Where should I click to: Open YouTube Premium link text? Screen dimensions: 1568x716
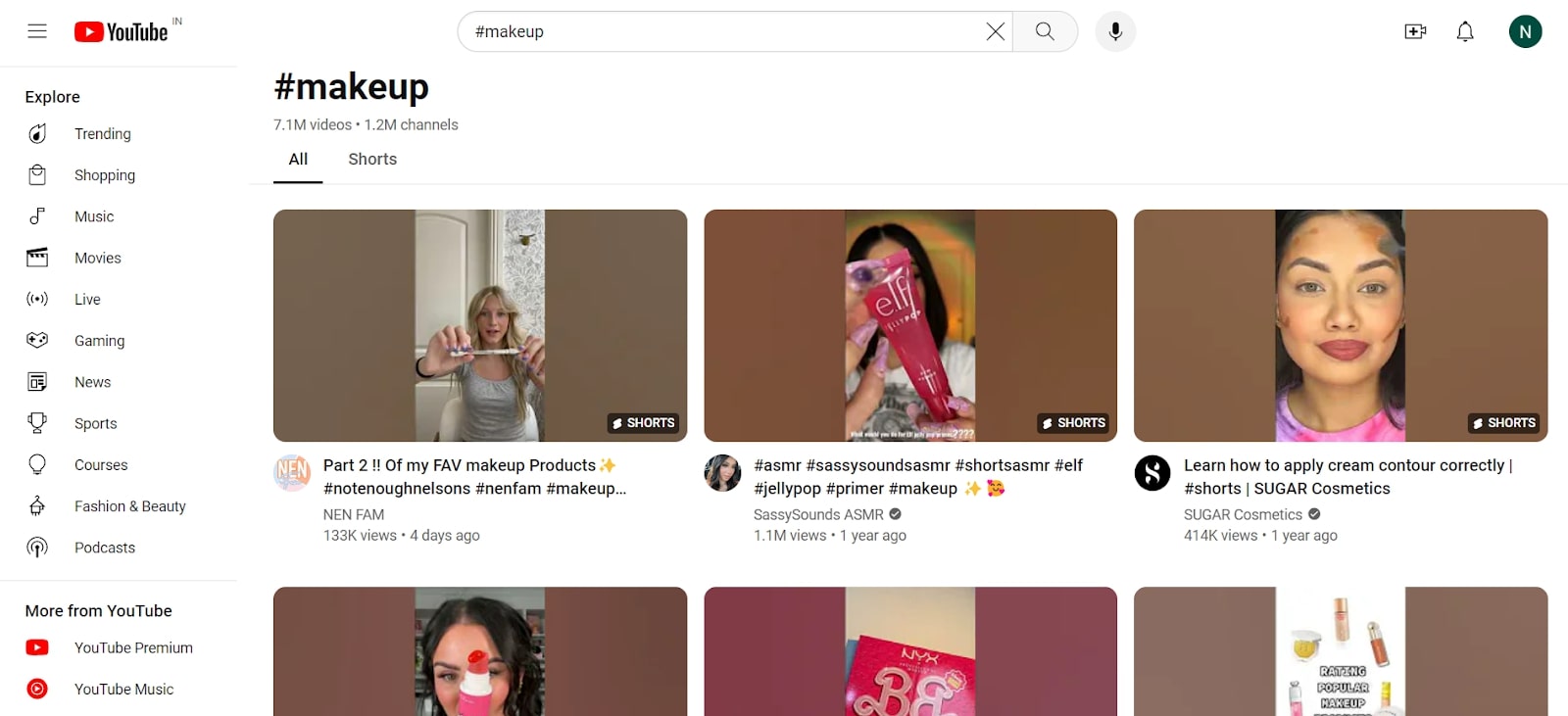point(133,647)
